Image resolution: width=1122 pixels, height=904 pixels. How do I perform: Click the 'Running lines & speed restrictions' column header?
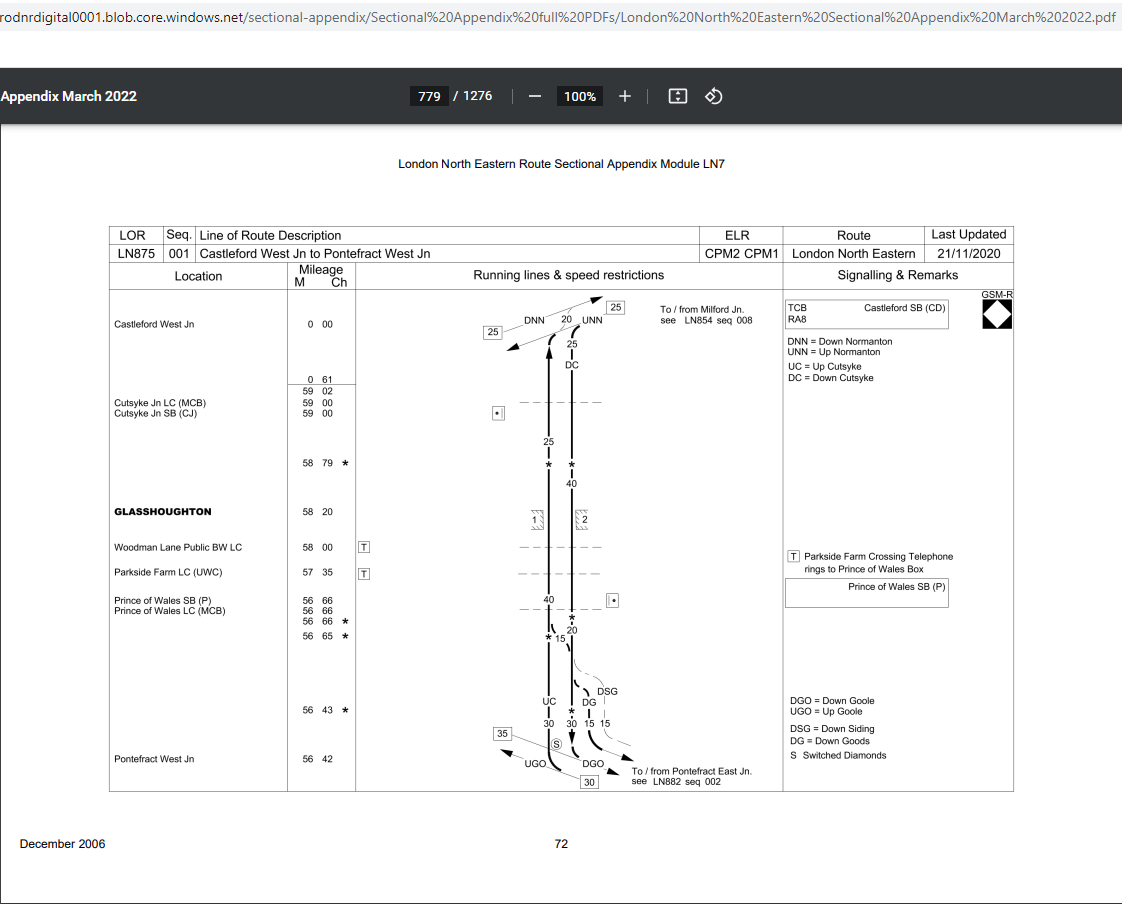tap(568, 275)
